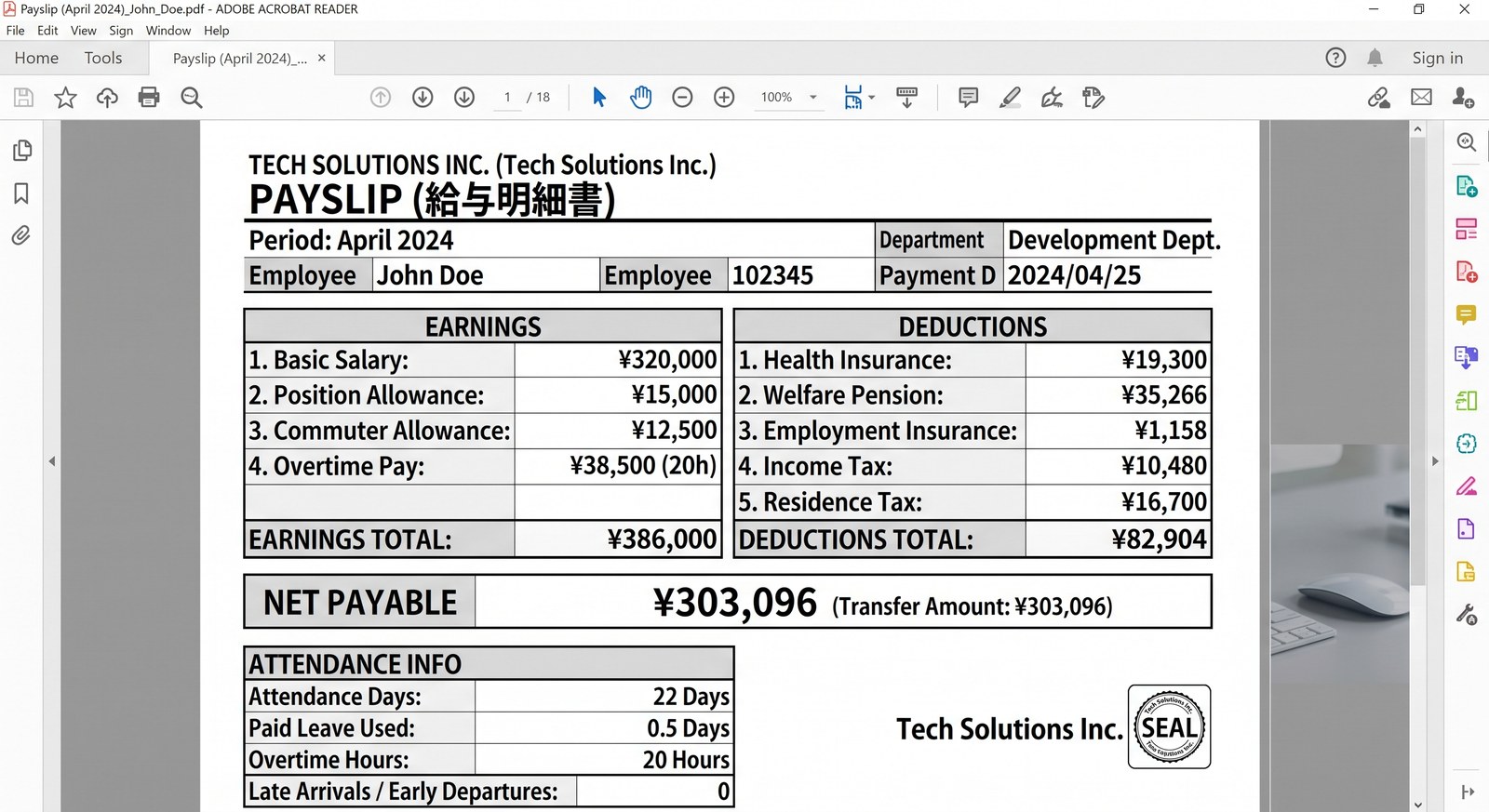Star this payslip file as a favorite
The image size is (1489, 812).
pos(65,98)
